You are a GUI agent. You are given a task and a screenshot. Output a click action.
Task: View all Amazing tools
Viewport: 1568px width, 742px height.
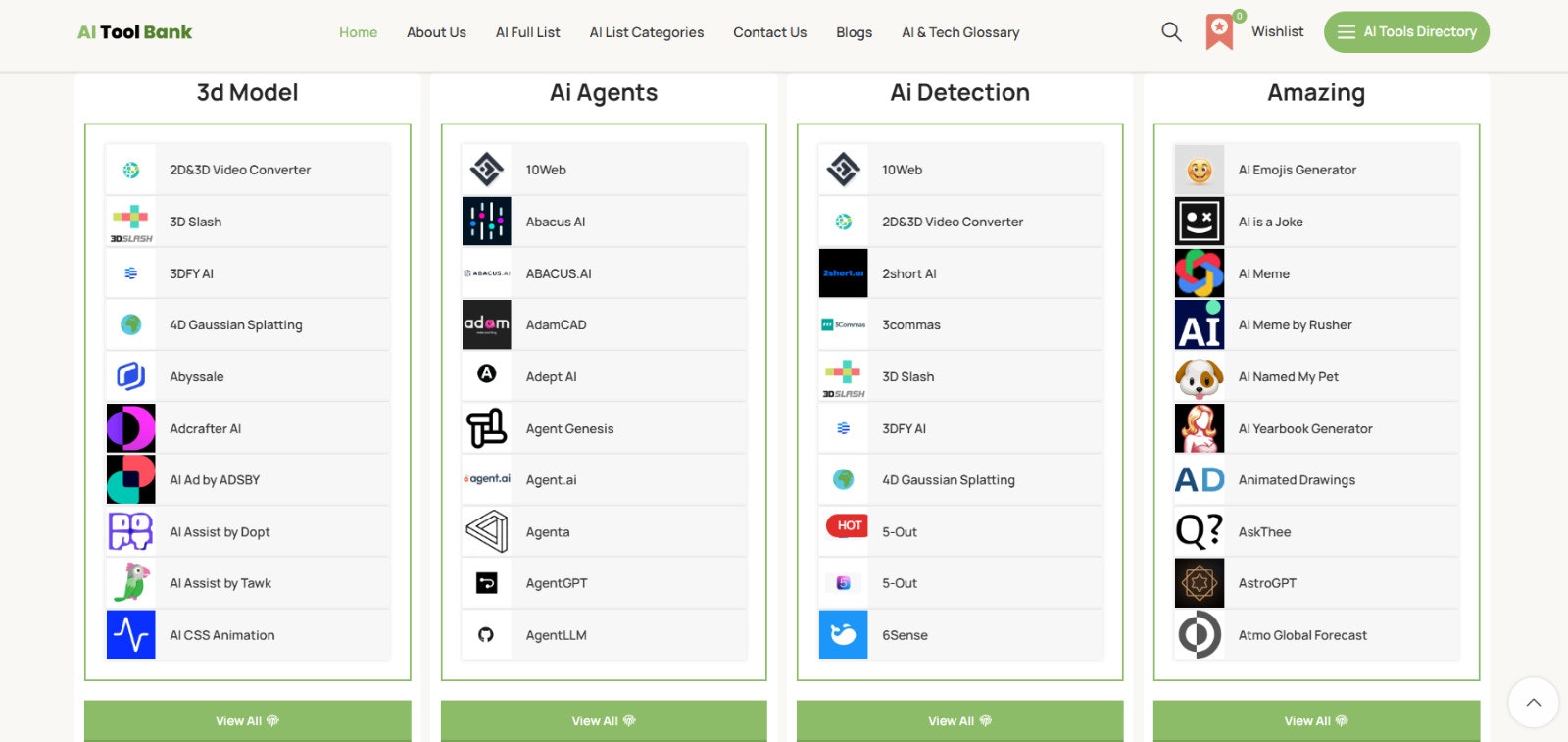point(1316,720)
